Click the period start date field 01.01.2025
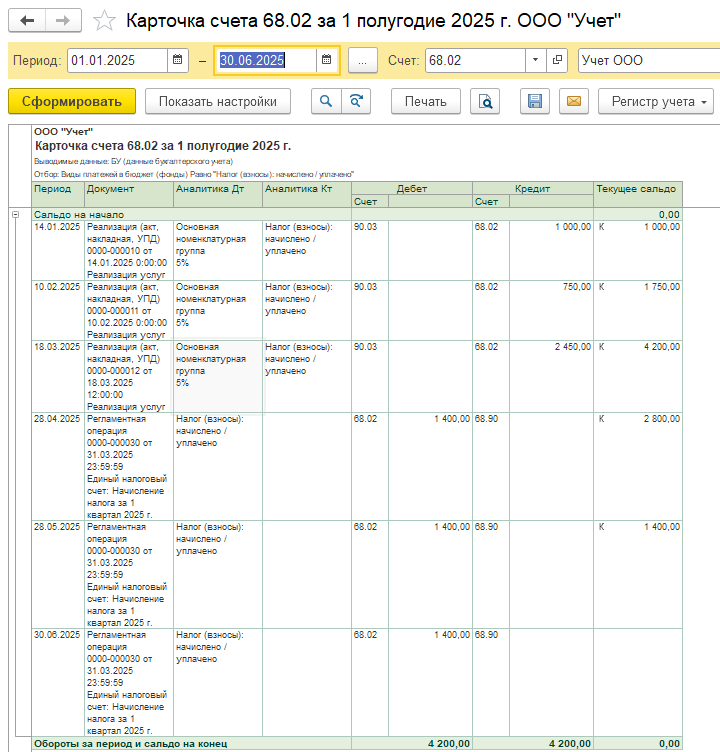The height and width of the screenshot is (752, 720). coord(116,60)
